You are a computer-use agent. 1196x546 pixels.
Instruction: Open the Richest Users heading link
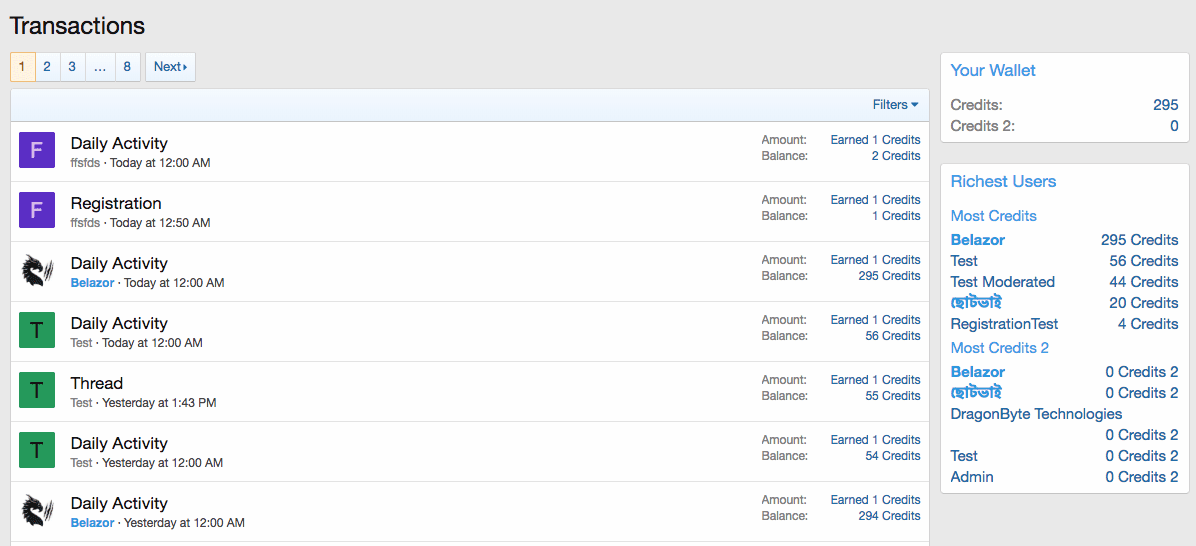click(x=1003, y=181)
